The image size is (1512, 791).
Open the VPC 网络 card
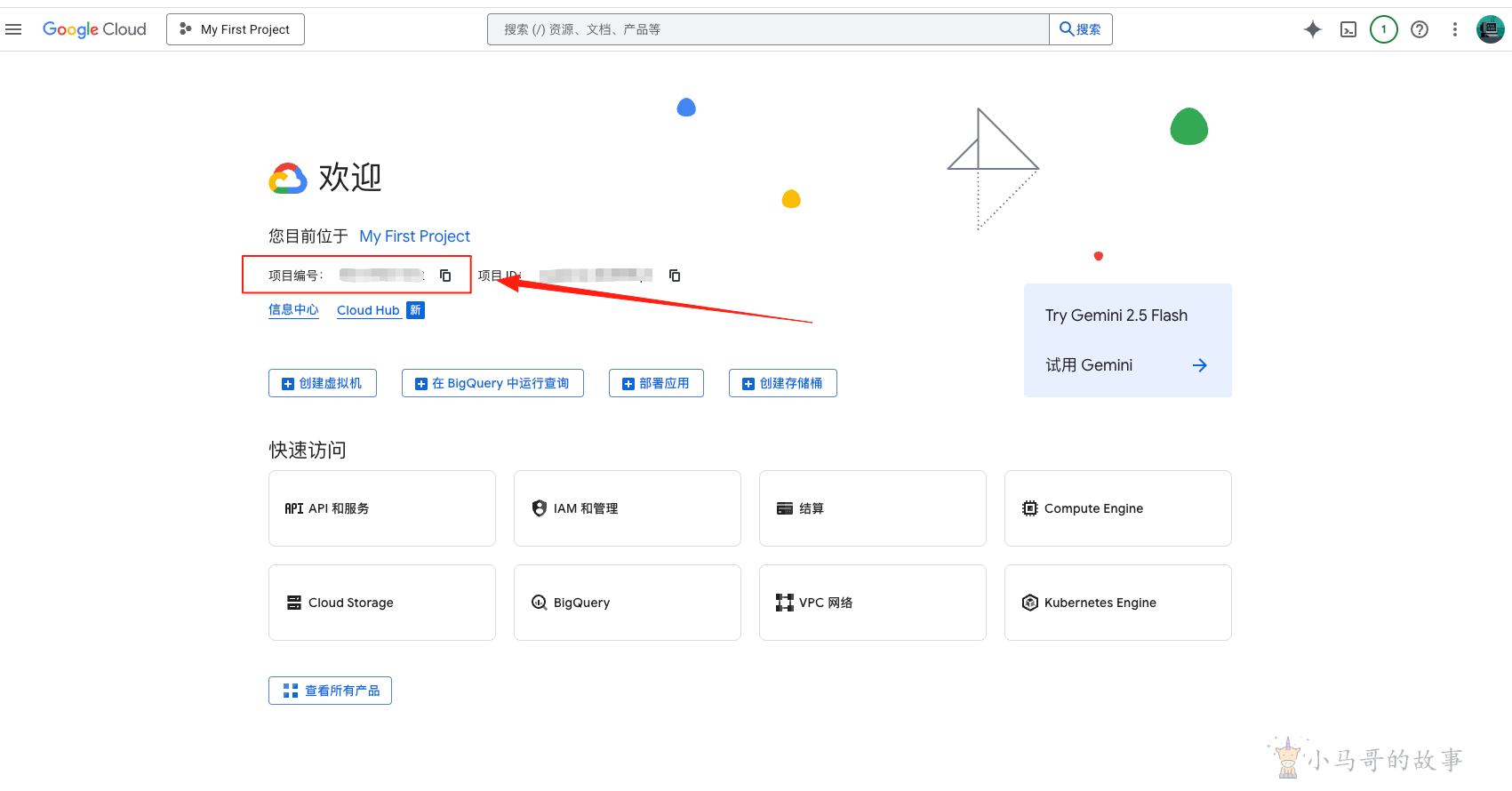tap(873, 603)
